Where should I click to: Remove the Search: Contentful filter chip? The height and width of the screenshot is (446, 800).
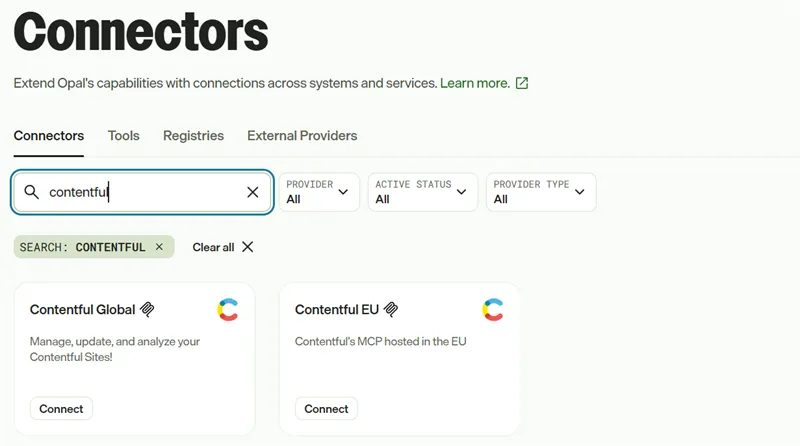(159, 247)
